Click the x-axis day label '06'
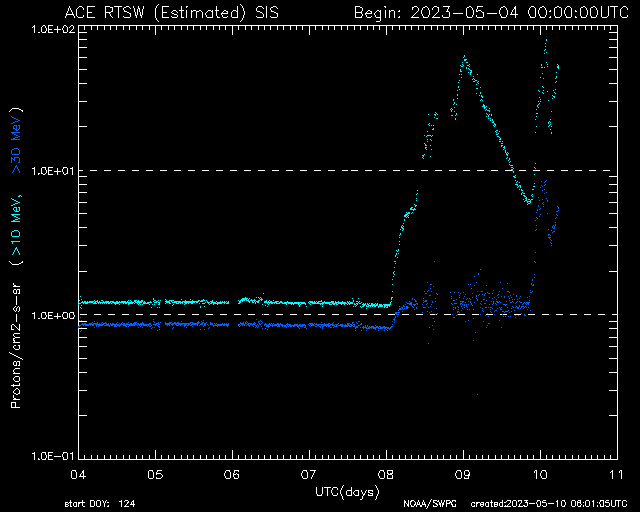The width and height of the screenshot is (640, 512). tap(232, 474)
